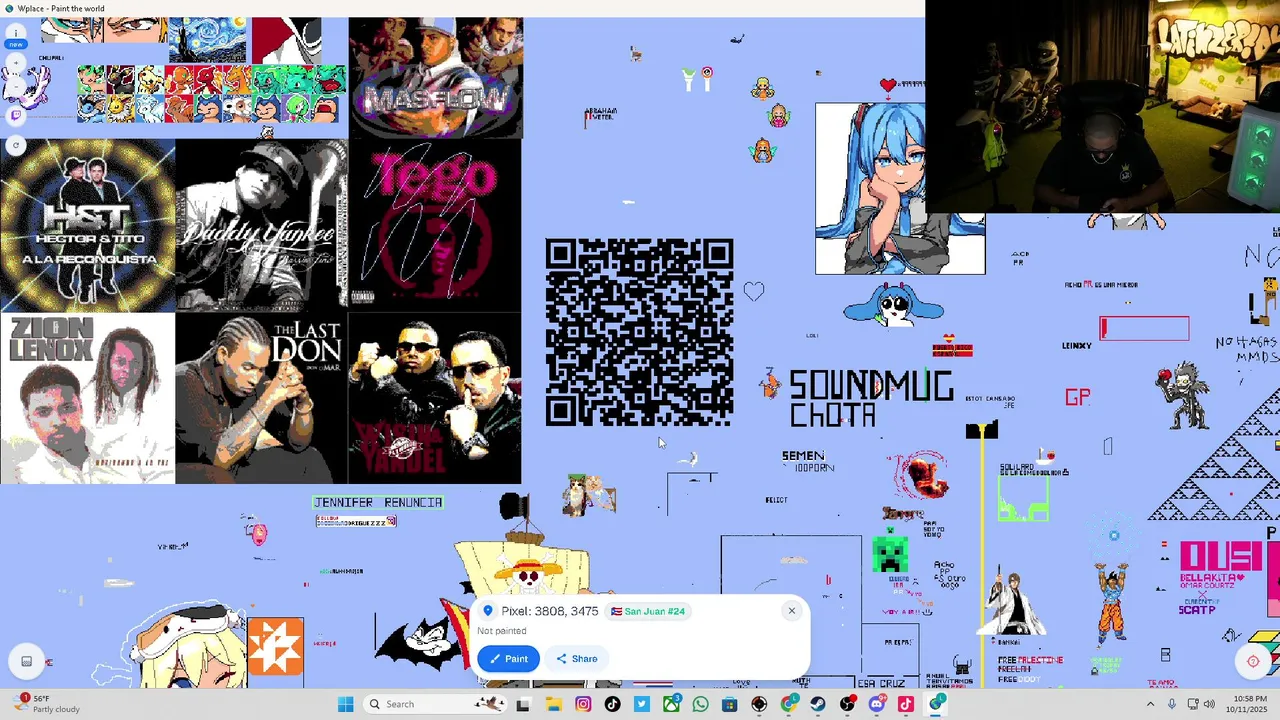Open File Explorer from taskbar
Image resolution: width=1280 pixels, height=720 pixels.
pos(554,704)
